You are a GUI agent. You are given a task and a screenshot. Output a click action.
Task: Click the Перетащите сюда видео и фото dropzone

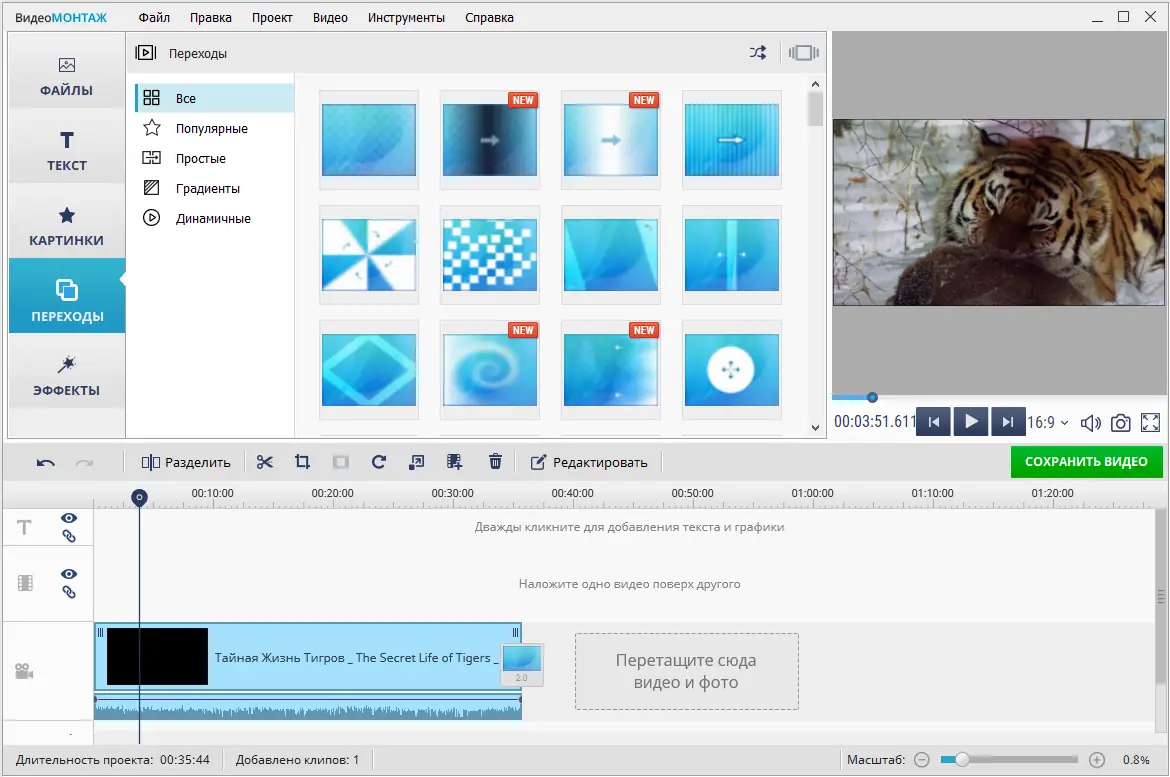(x=686, y=671)
